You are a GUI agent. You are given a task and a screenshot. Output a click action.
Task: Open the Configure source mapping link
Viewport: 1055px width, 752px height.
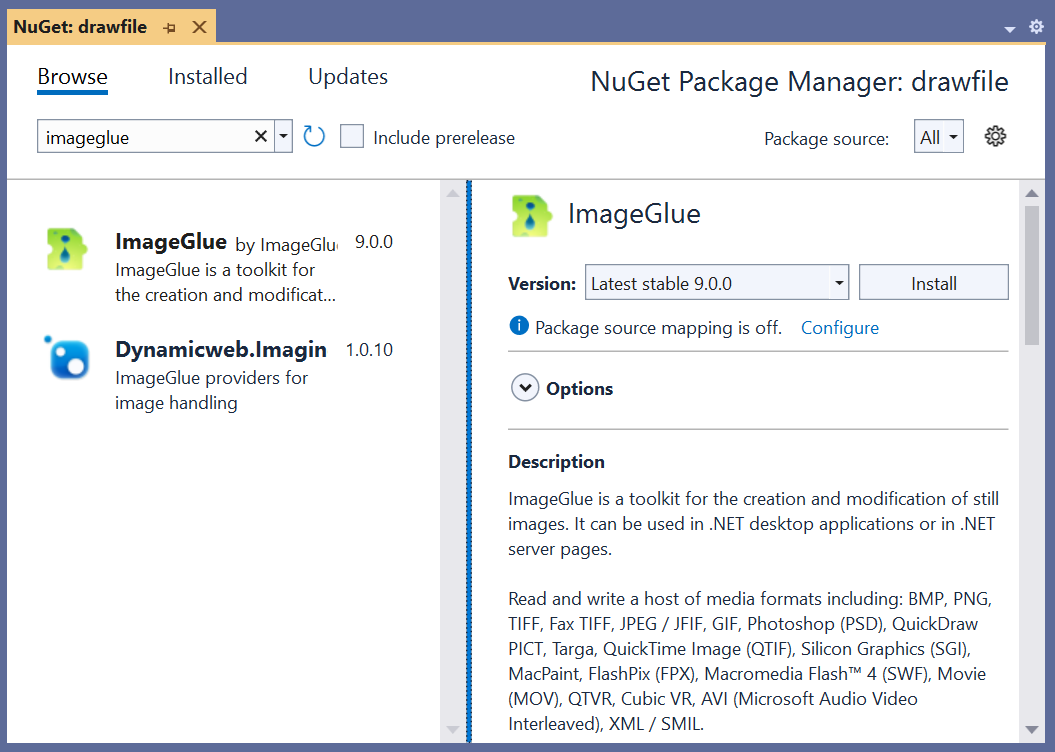pos(840,328)
